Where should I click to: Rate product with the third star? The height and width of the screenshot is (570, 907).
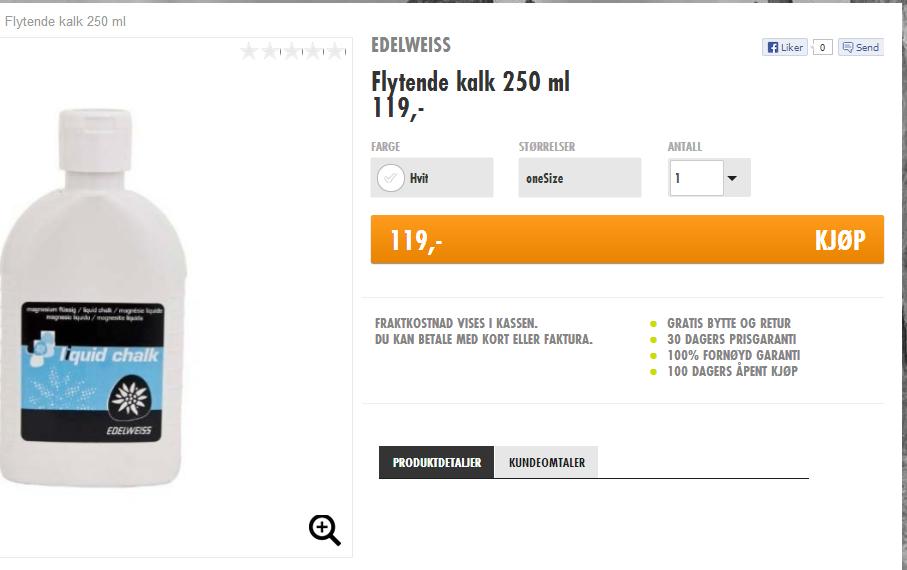[x=292, y=52]
